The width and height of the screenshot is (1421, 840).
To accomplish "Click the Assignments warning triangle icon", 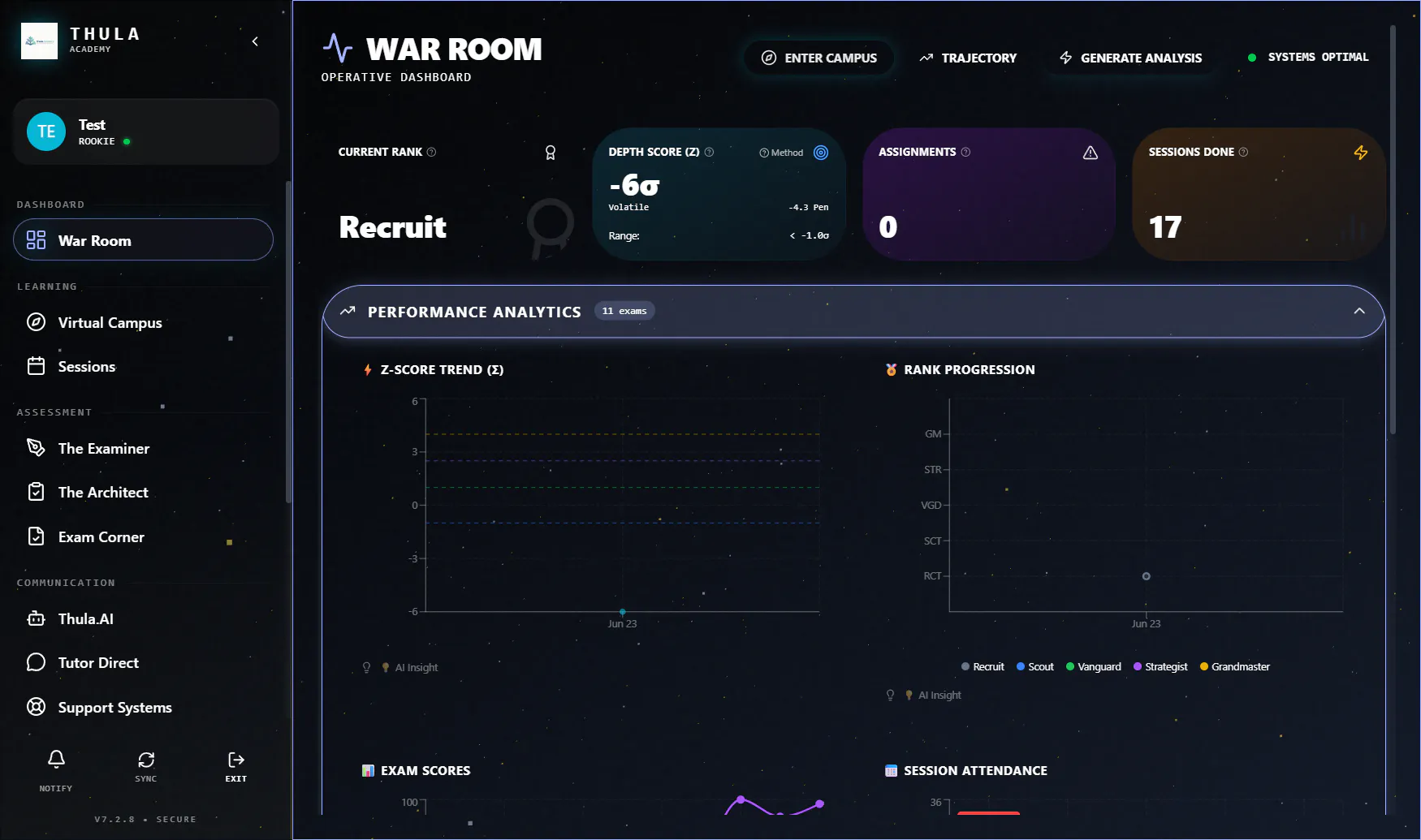I will (x=1091, y=153).
